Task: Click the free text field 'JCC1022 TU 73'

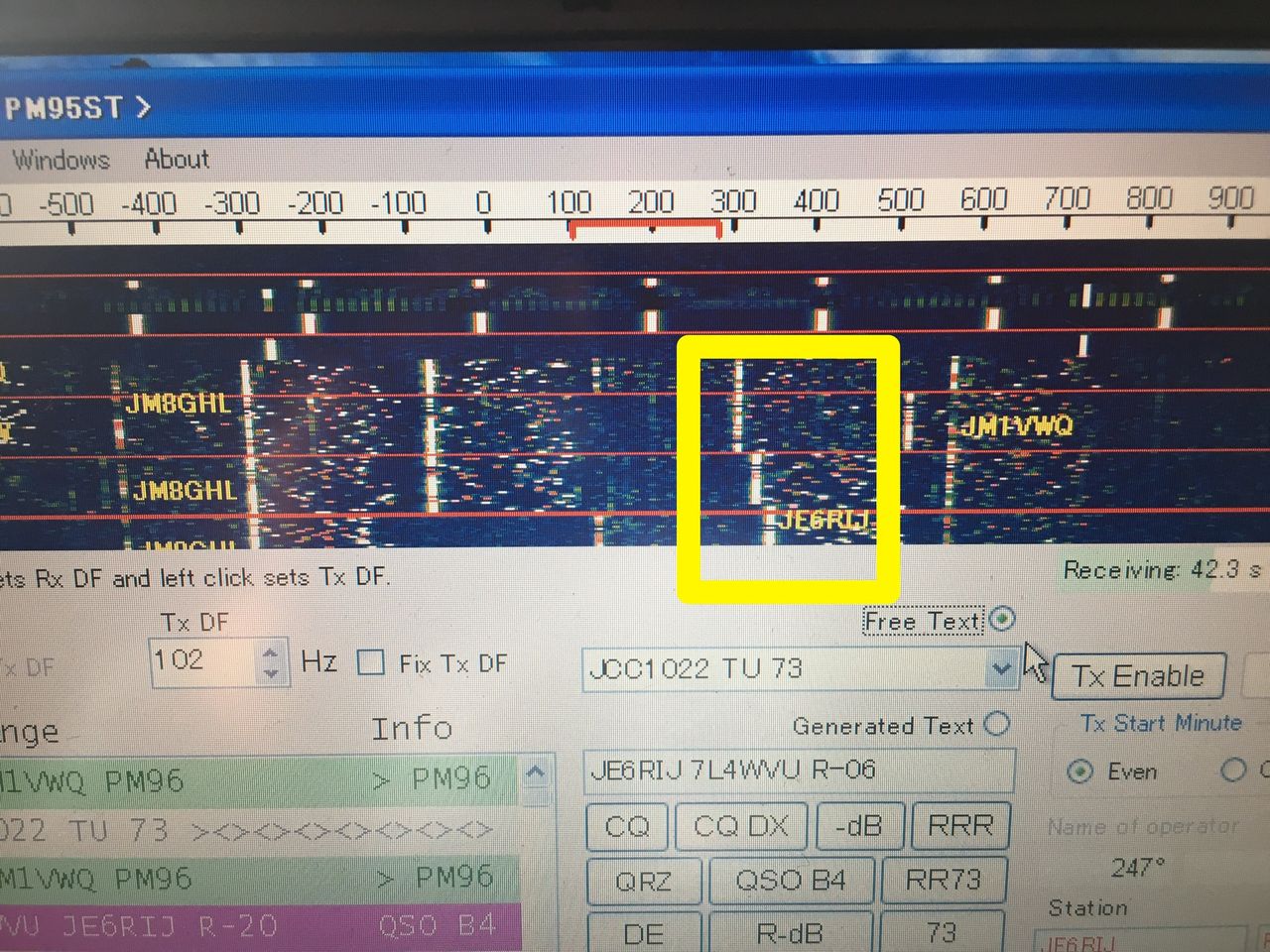Action: point(800,669)
